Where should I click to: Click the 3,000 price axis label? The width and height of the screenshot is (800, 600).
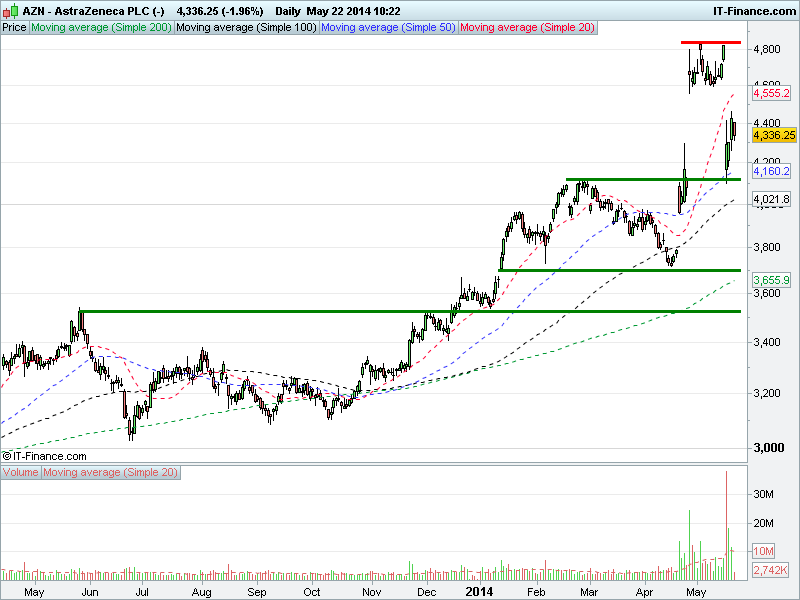769,447
